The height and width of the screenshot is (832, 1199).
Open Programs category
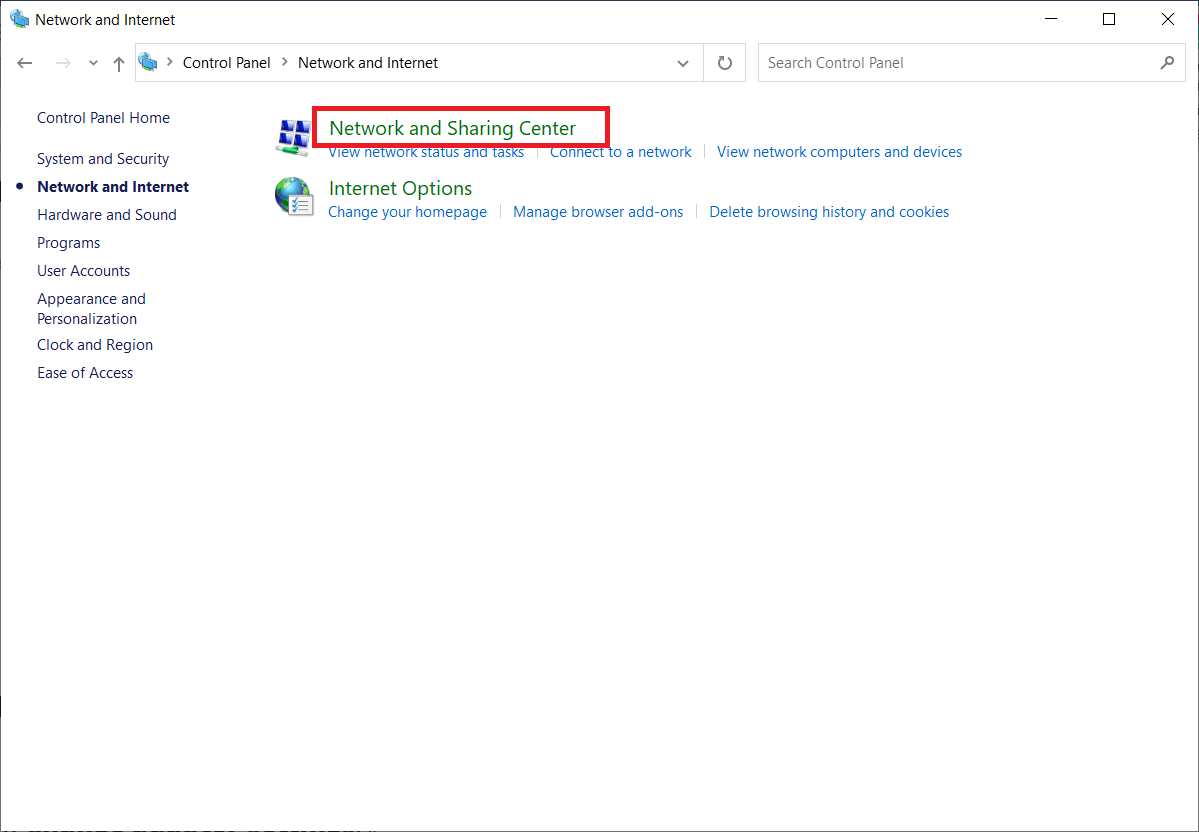(x=69, y=243)
